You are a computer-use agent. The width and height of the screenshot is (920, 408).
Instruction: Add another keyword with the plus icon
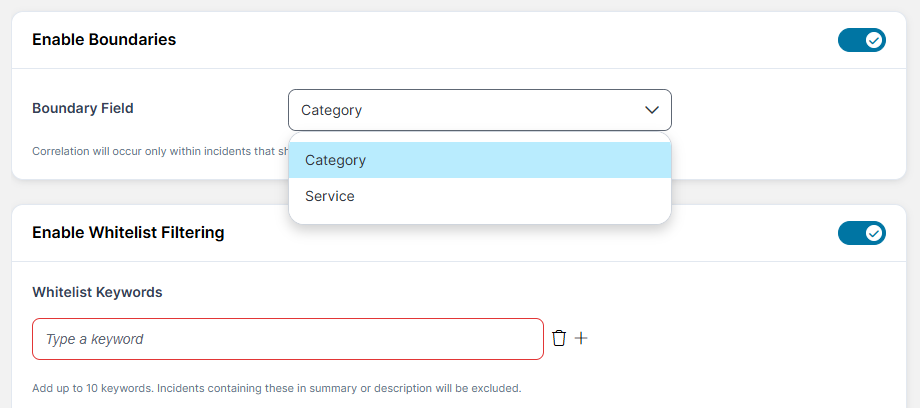tap(581, 338)
